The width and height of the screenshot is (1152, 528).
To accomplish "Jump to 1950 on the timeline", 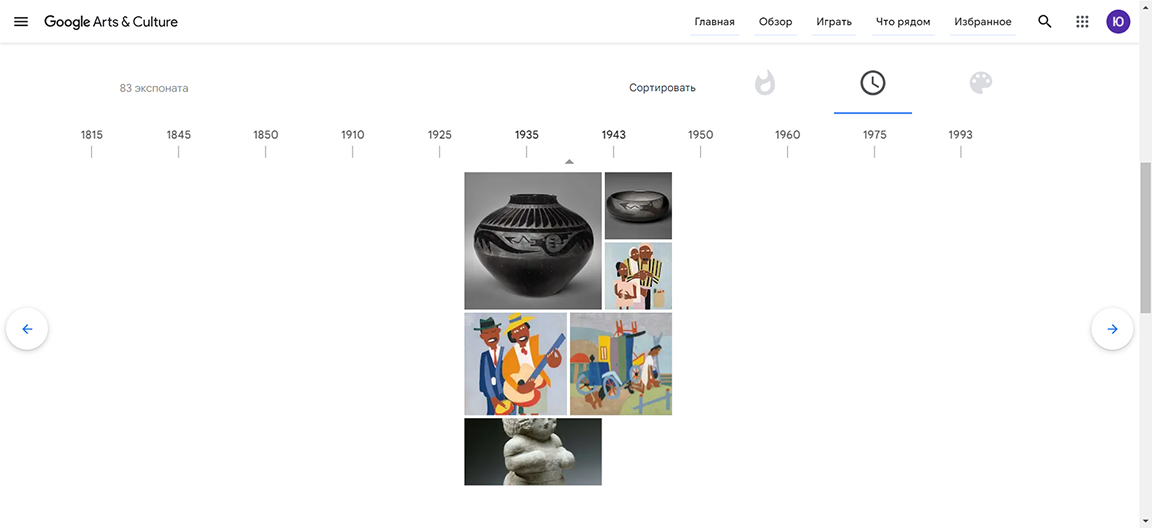I will click(x=701, y=135).
